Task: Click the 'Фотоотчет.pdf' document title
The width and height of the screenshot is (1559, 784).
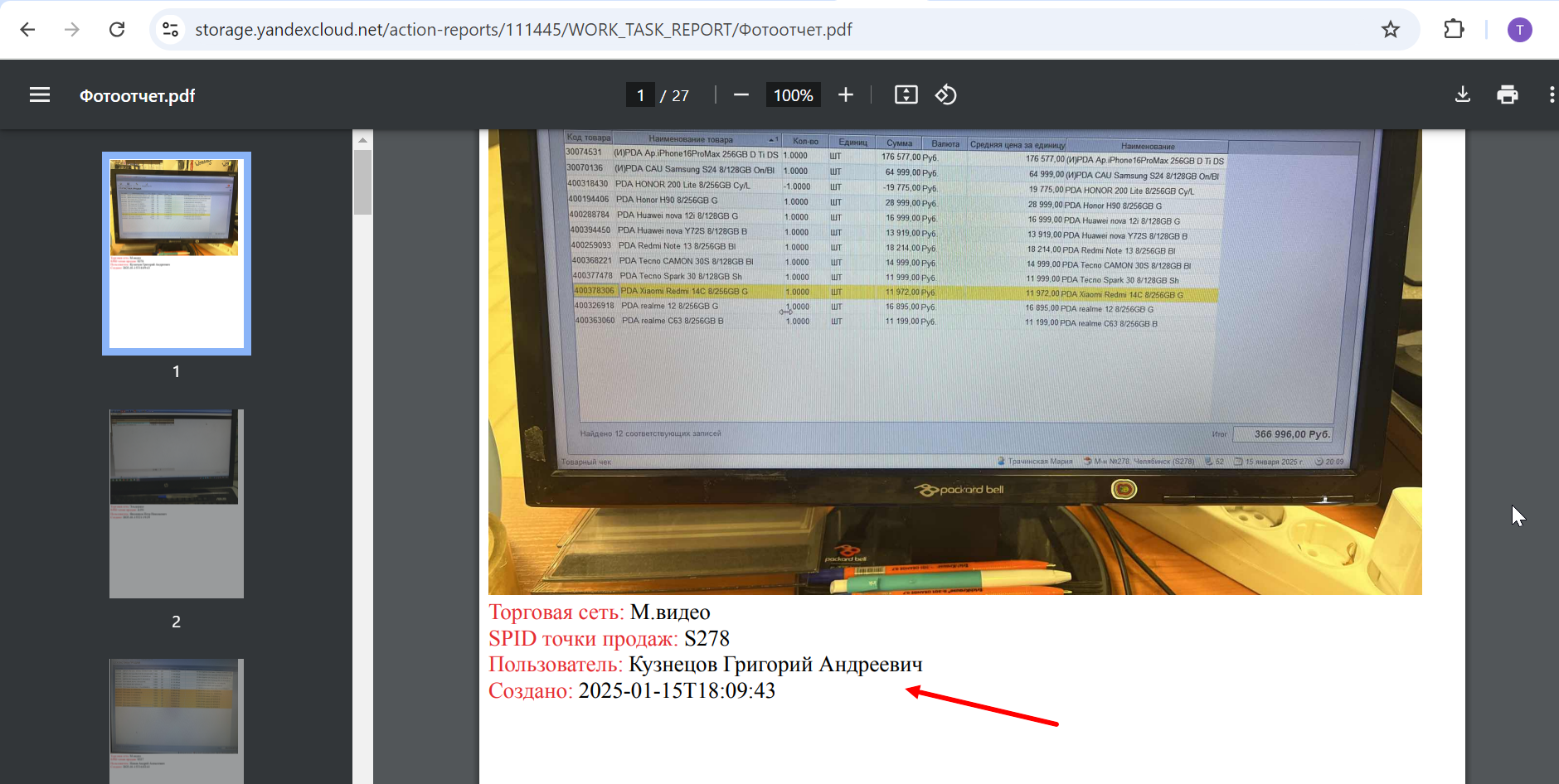Action: click(137, 96)
